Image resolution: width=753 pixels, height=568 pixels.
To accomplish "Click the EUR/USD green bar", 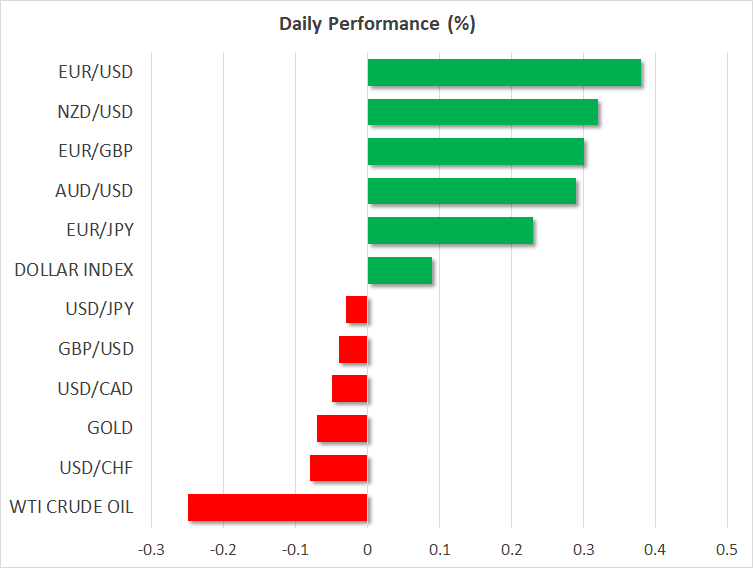I will click(x=504, y=73).
